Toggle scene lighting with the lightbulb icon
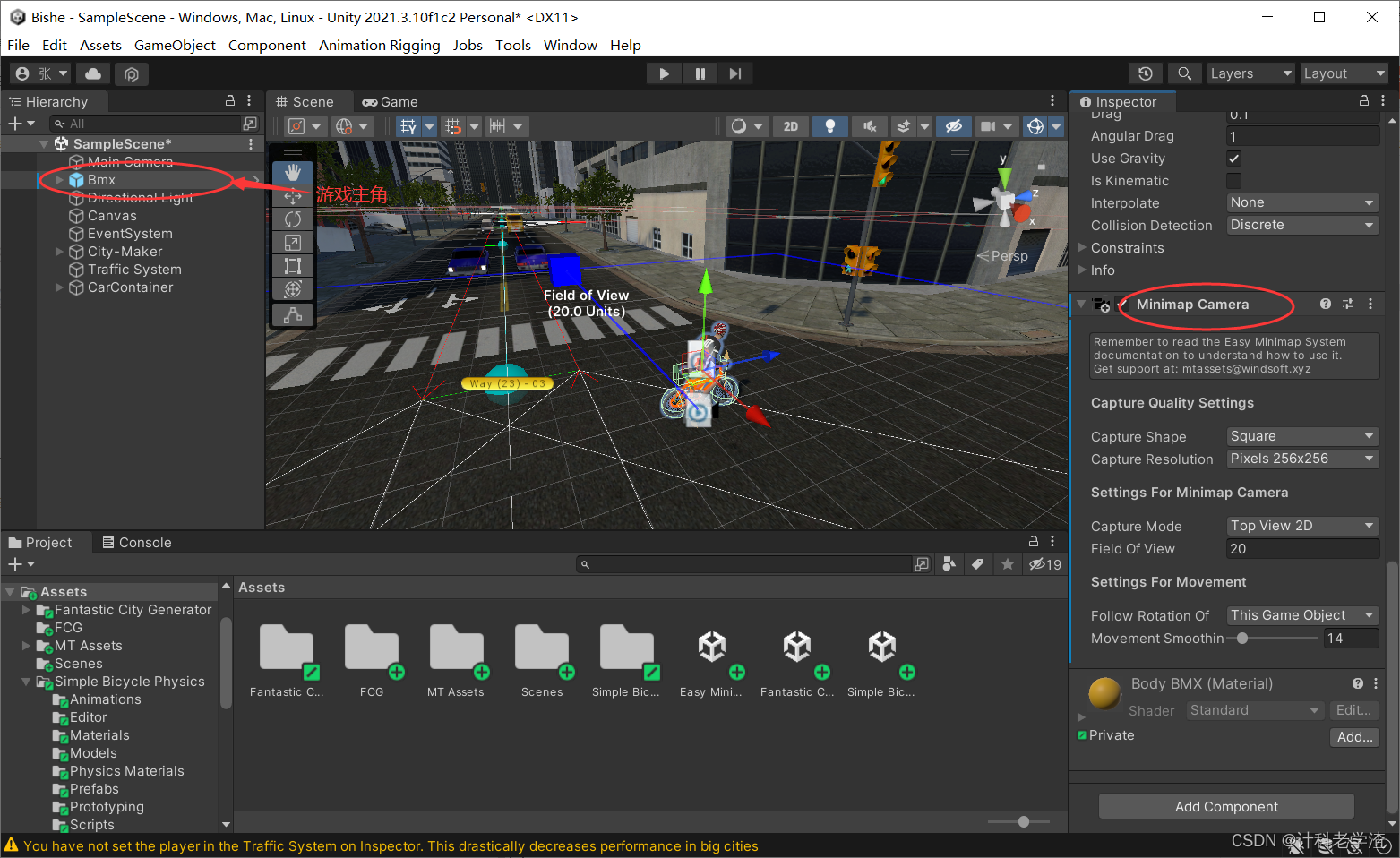1400x858 pixels. point(829,126)
